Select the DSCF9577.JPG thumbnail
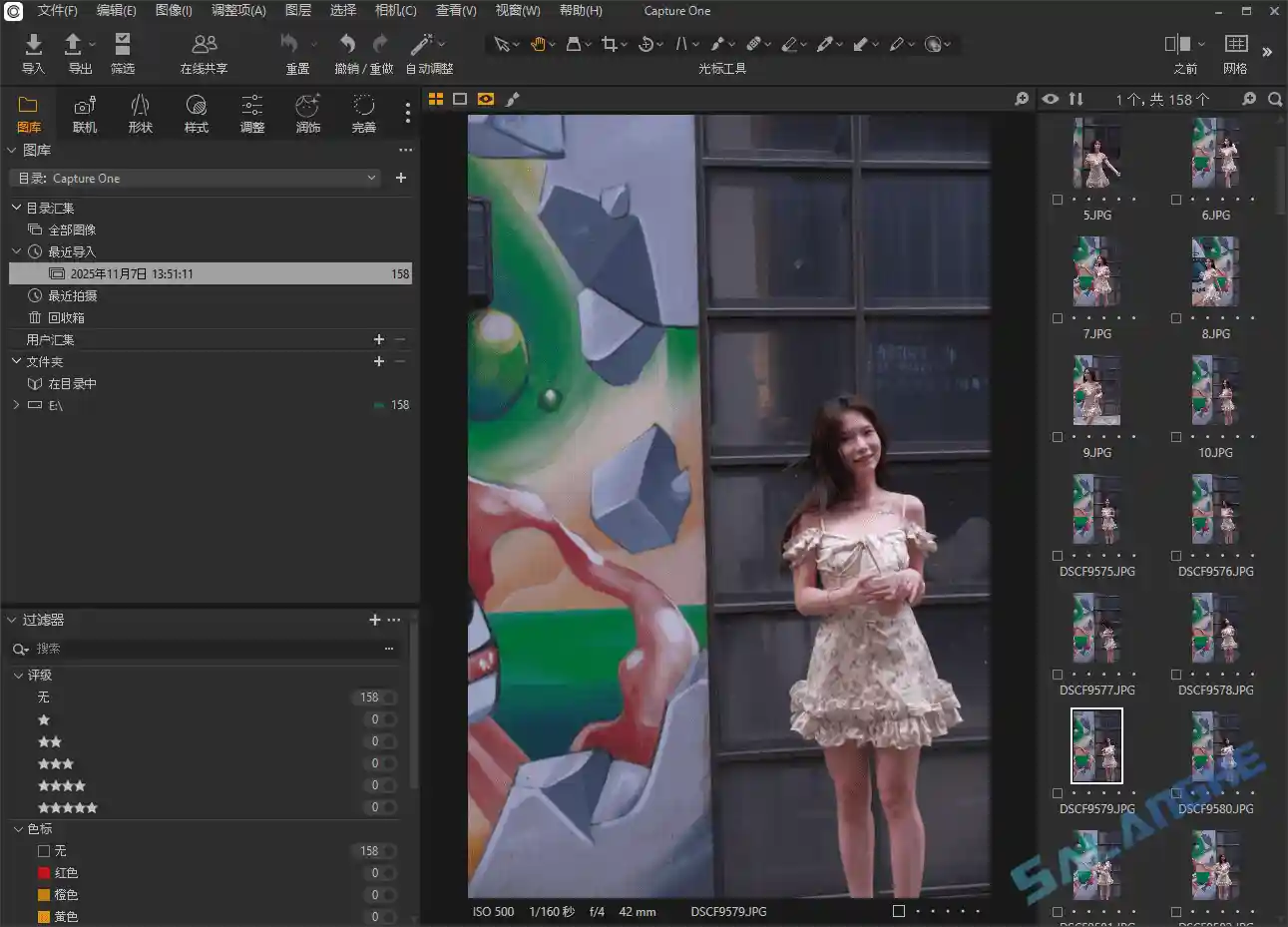This screenshot has width=1288, height=927. coord(1095,628)
